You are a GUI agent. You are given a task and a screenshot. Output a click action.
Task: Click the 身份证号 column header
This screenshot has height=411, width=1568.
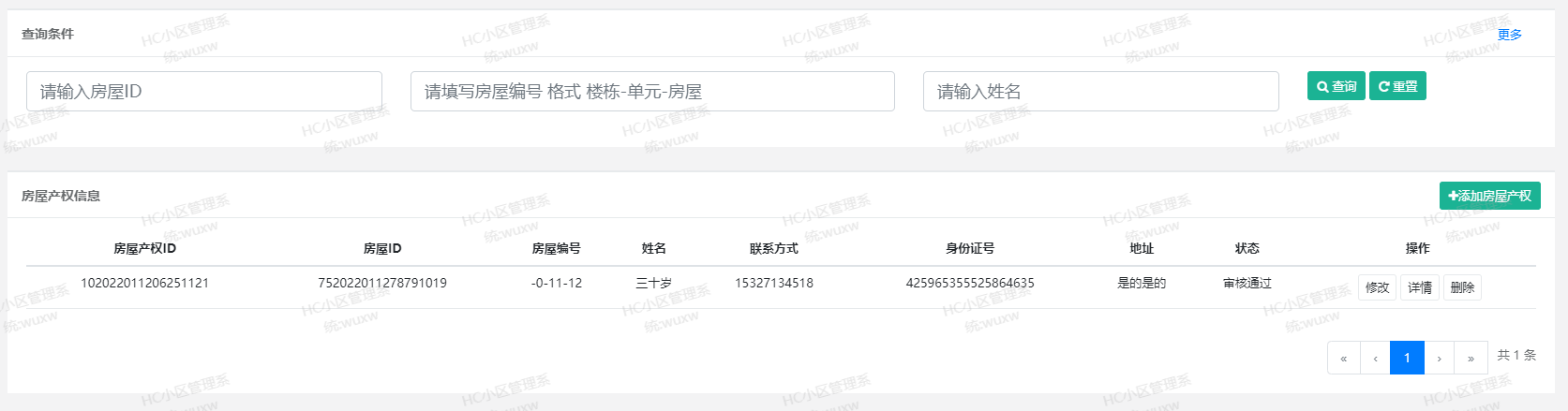(970, 249)
